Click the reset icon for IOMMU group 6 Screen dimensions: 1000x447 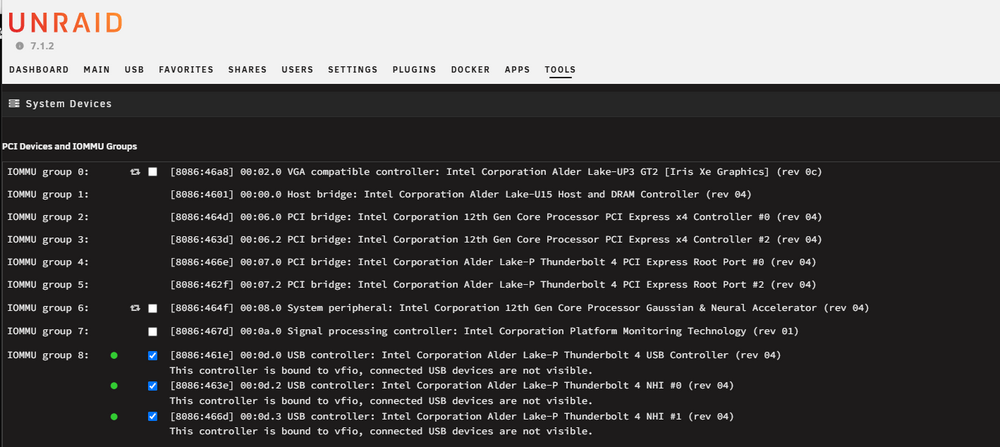[x=135, y=308]
